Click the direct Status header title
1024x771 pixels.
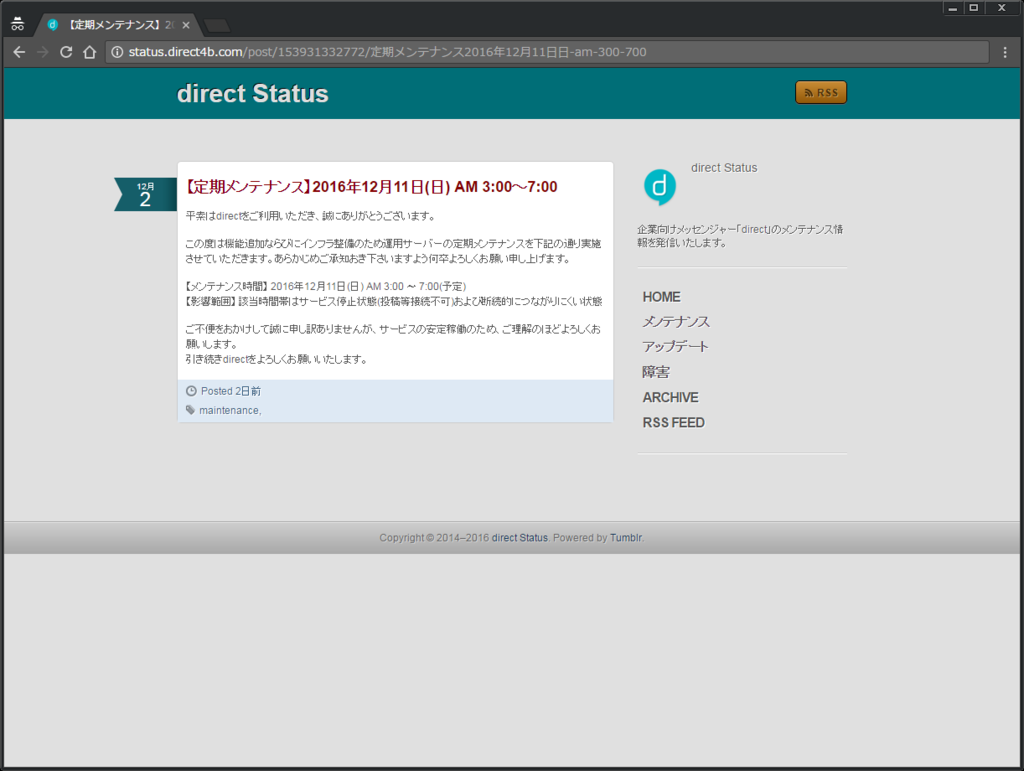tap(253, 93)
